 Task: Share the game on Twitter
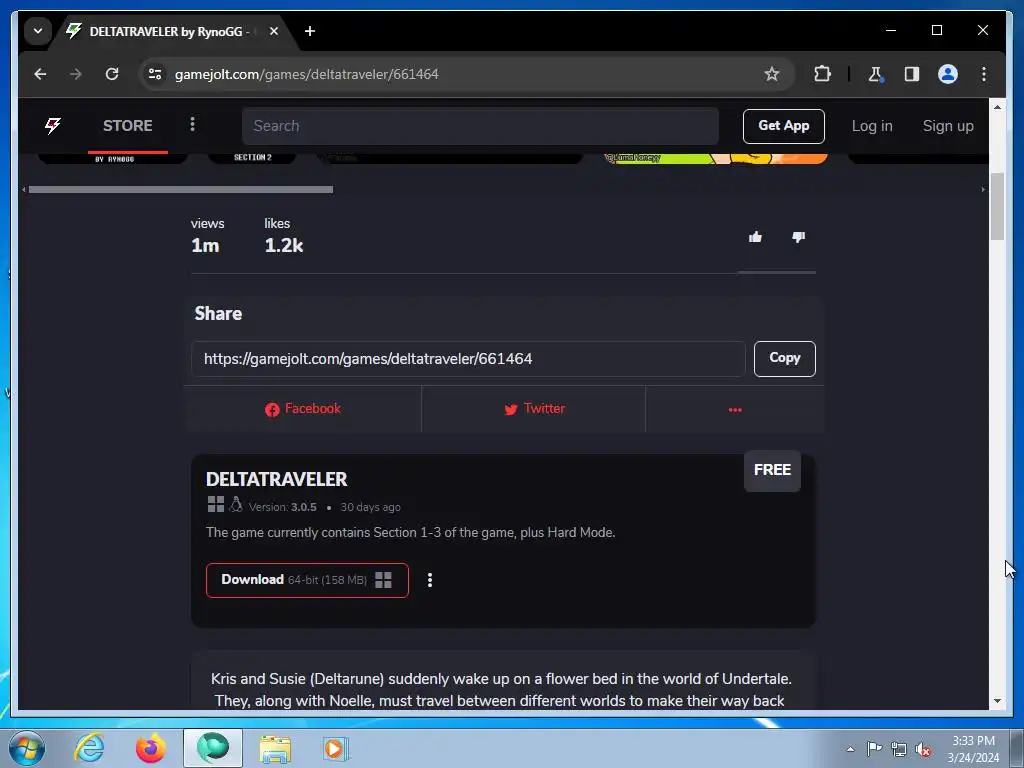click(534, 409)
